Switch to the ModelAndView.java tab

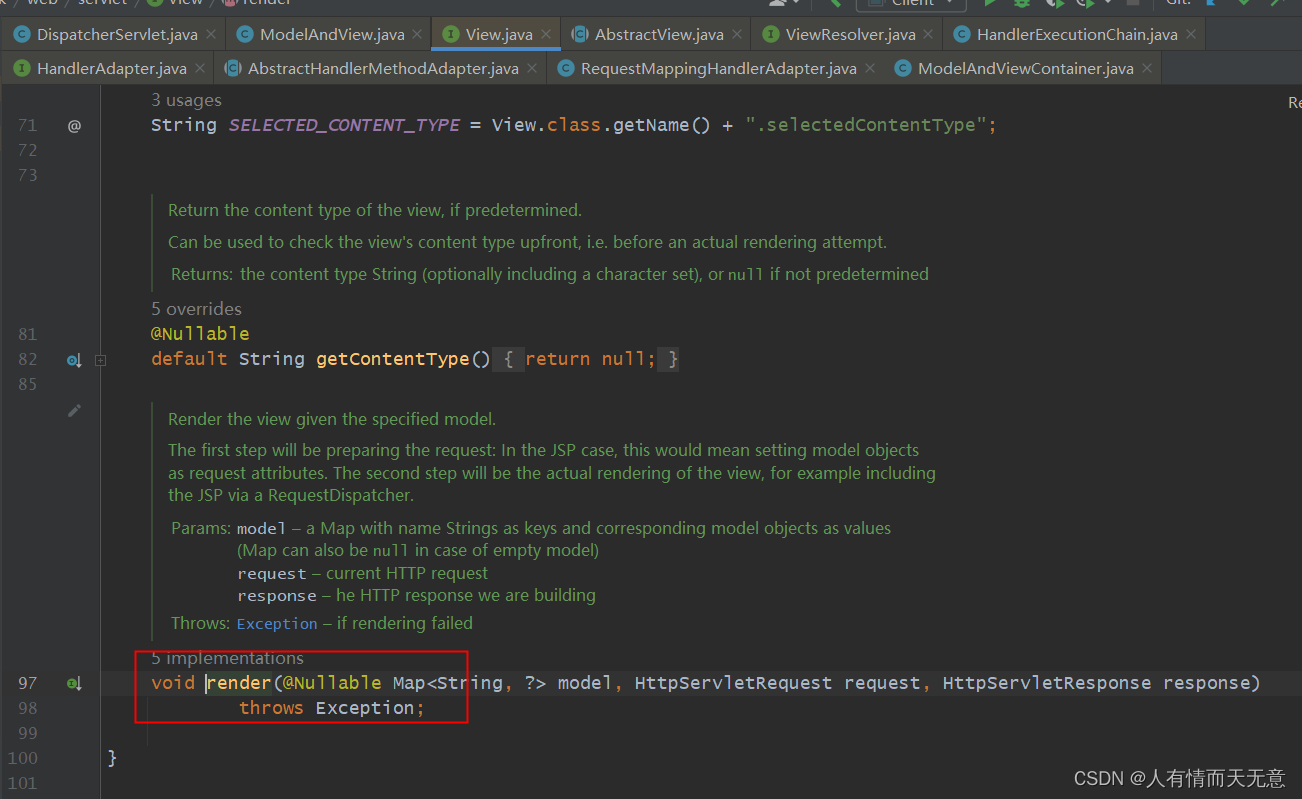(x=332, y=35)
